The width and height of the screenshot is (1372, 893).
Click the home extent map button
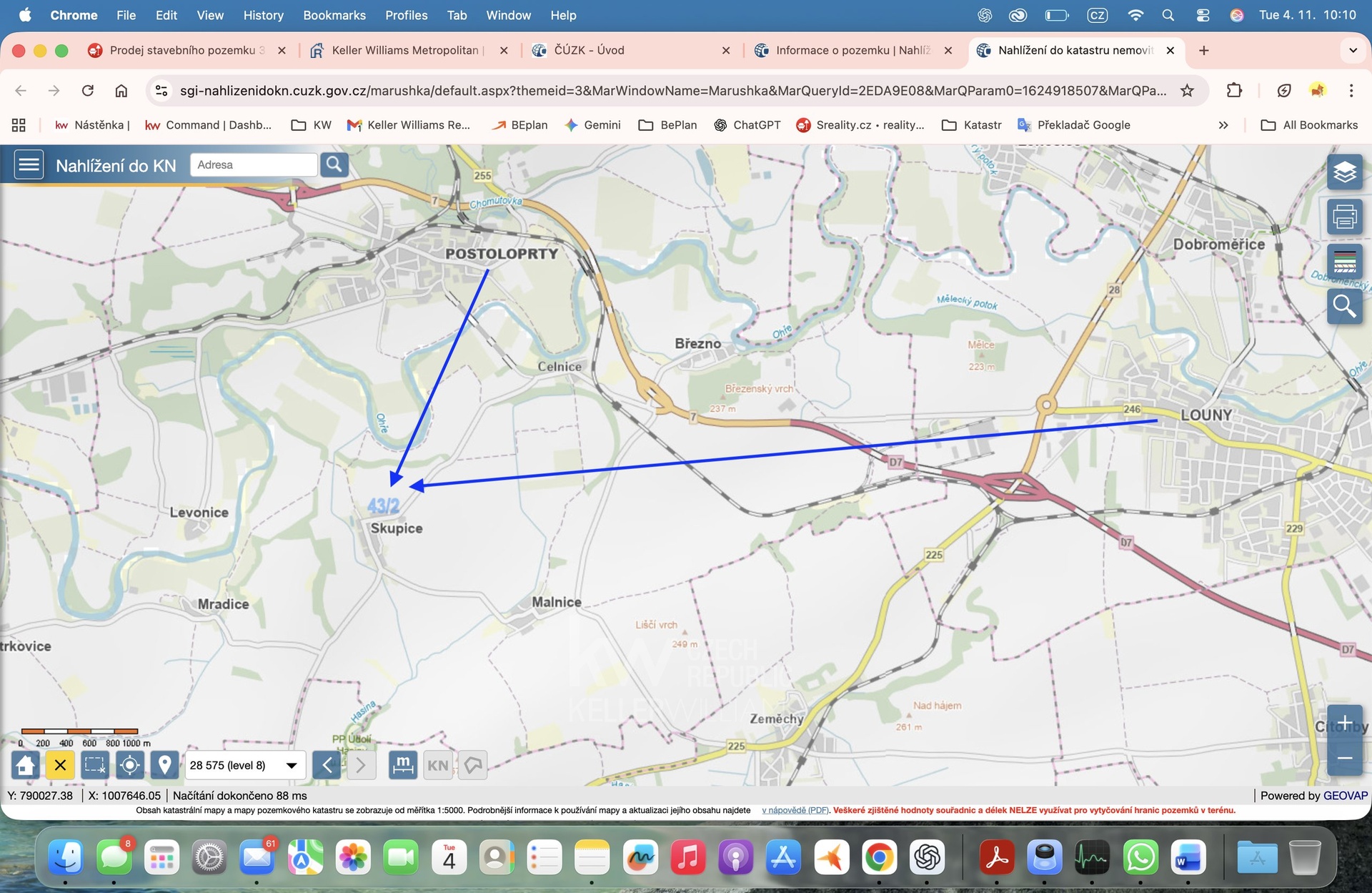pos(25,765)
